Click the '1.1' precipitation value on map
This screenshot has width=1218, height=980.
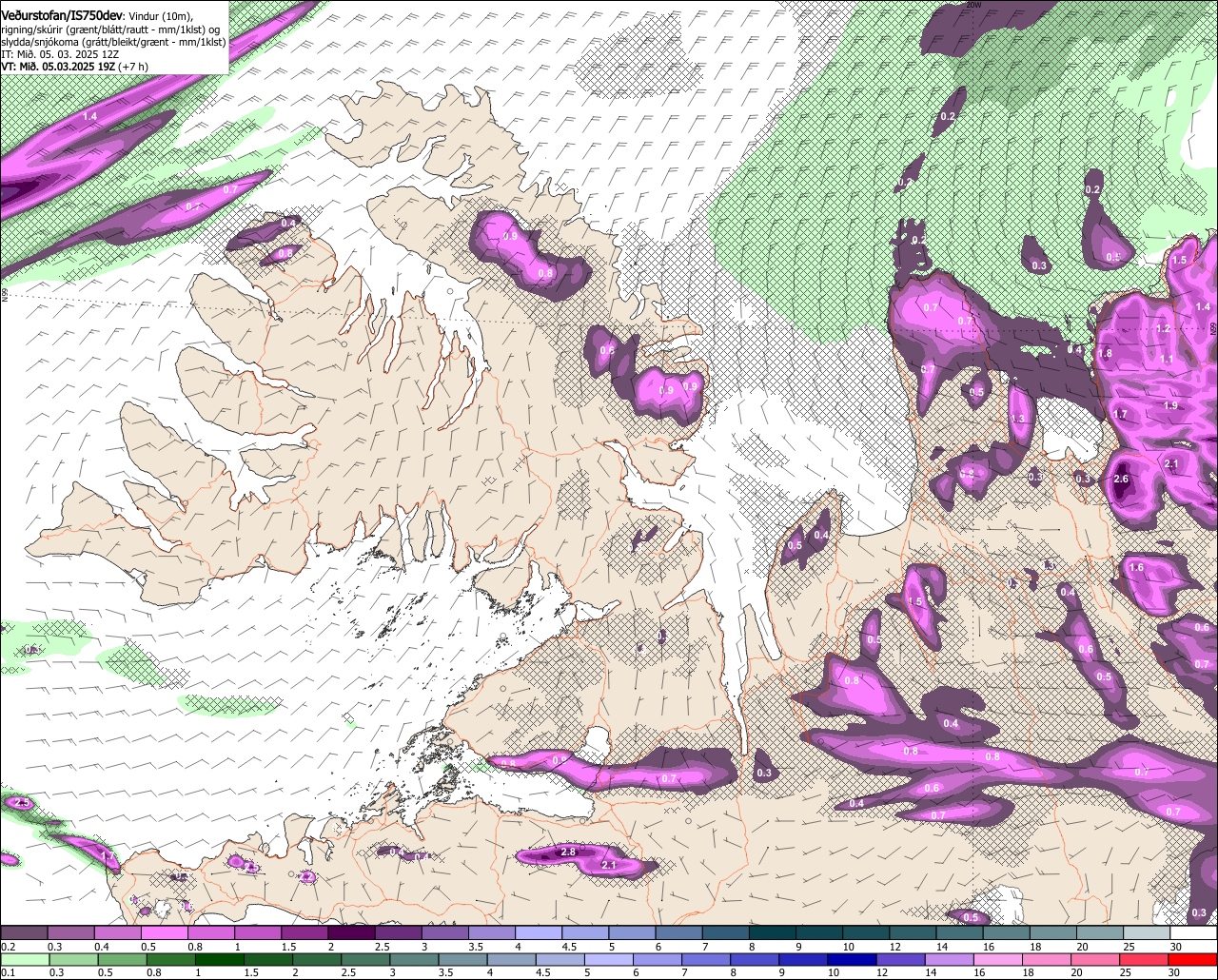[x=1168, y=360]
